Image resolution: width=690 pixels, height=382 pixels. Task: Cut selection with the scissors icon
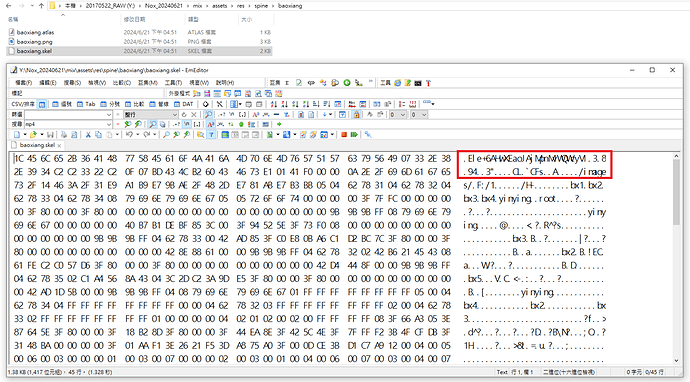[x=88, y=135]
